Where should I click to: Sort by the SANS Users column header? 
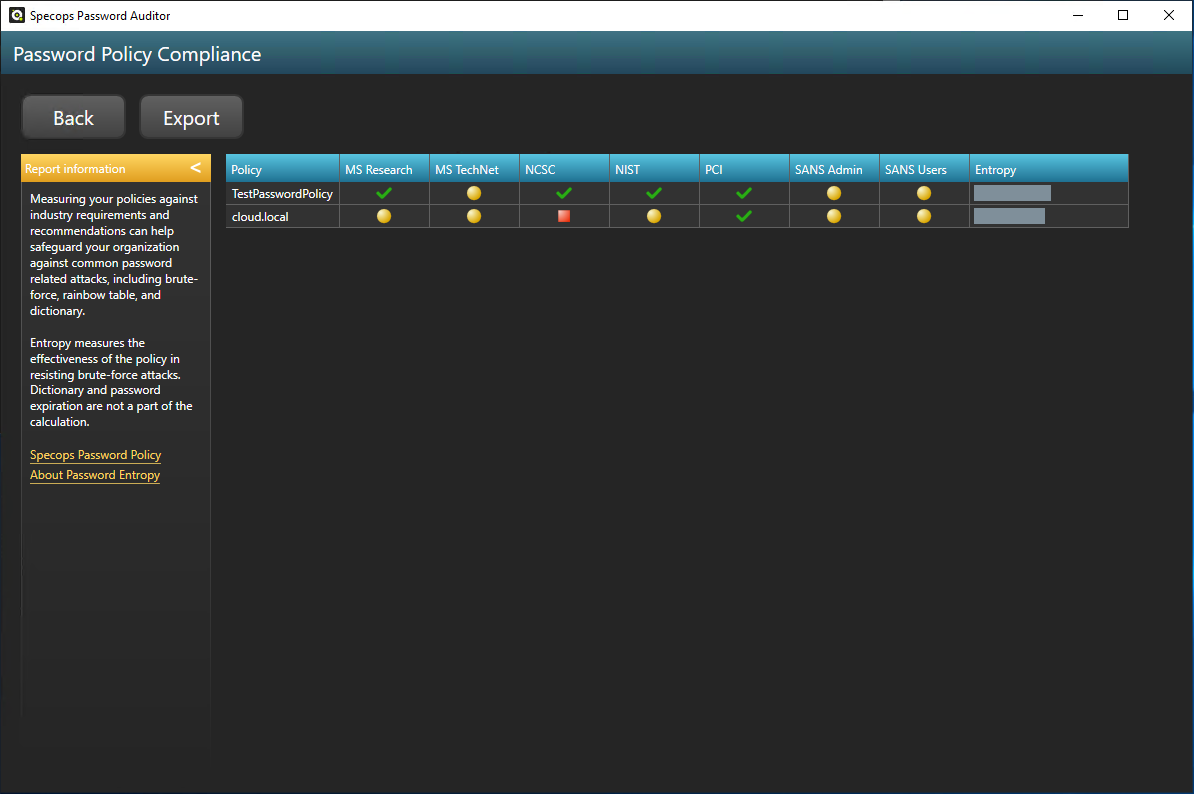point(924,169)
